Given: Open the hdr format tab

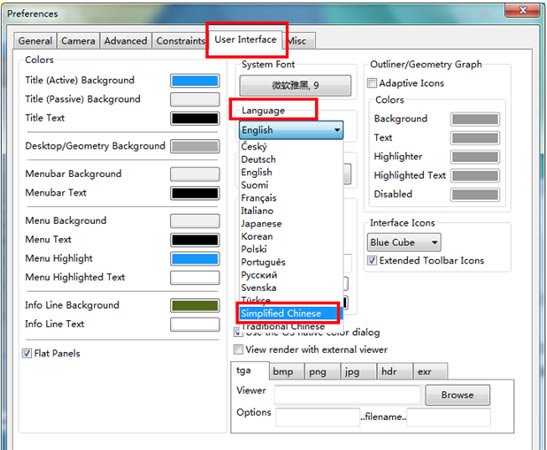Looking at the screenshot, I should (x=395, y=372).
